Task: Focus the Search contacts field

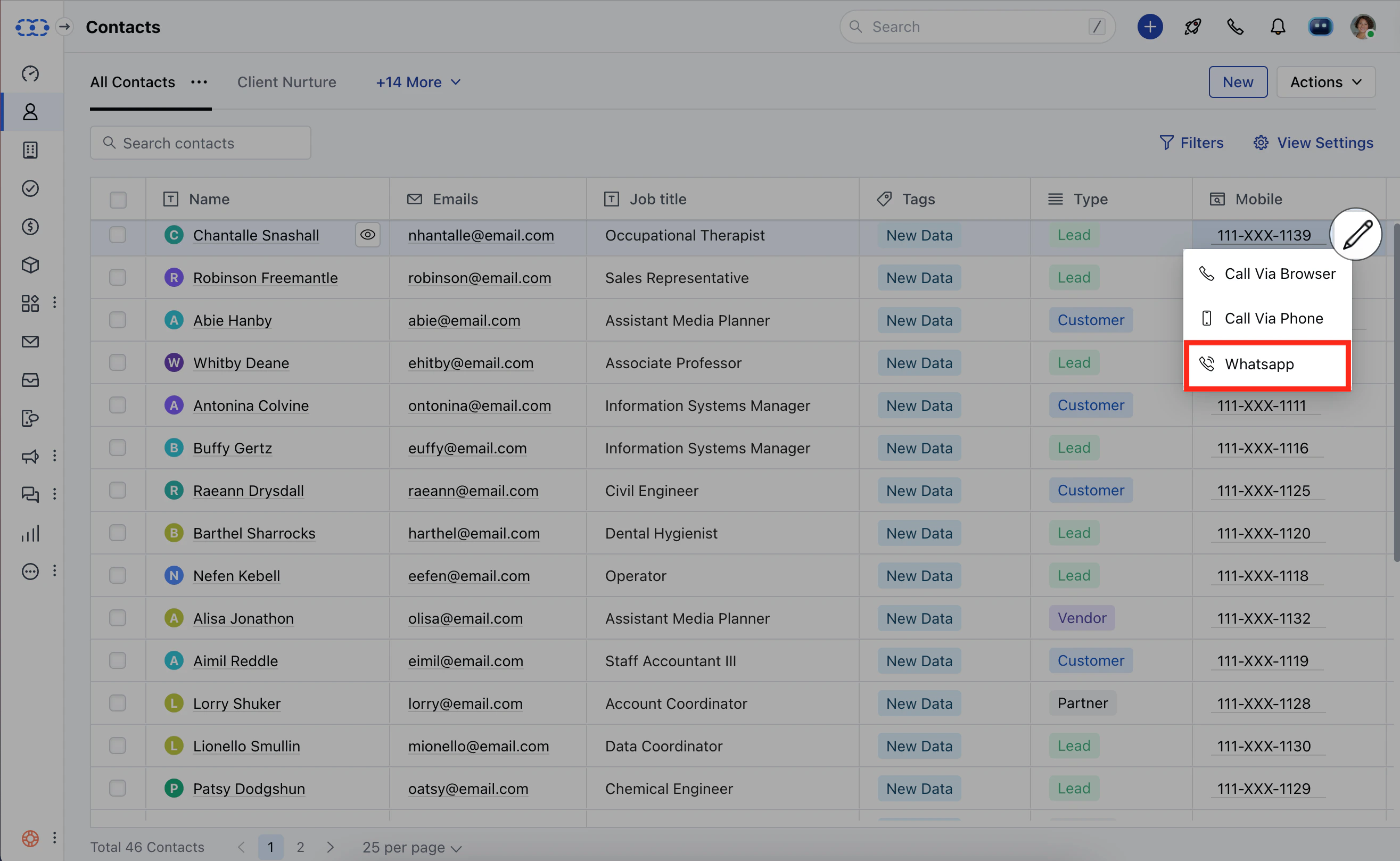Action: click(x=200, y=143)
